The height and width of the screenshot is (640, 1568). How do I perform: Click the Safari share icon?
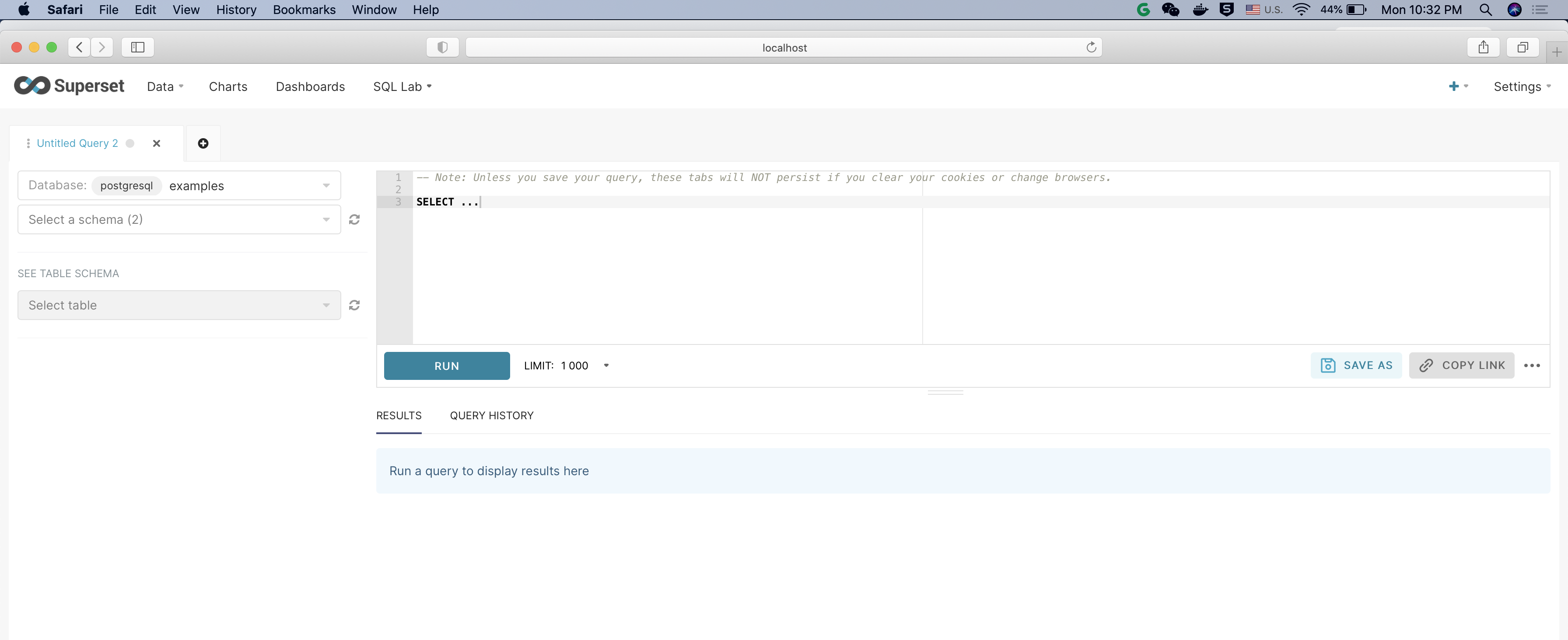tap(1484, 47)
